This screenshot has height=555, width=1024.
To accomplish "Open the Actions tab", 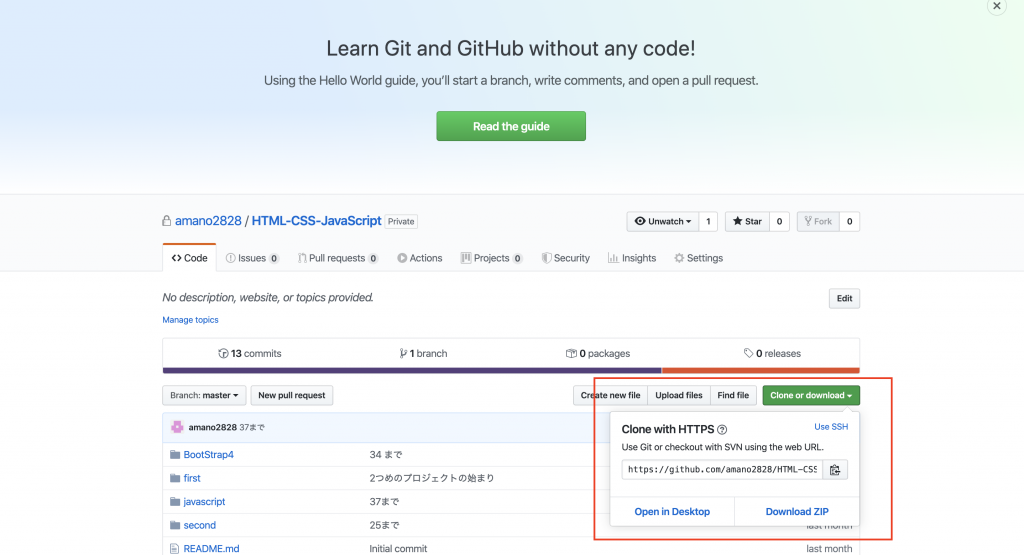I will coord(420,258).
